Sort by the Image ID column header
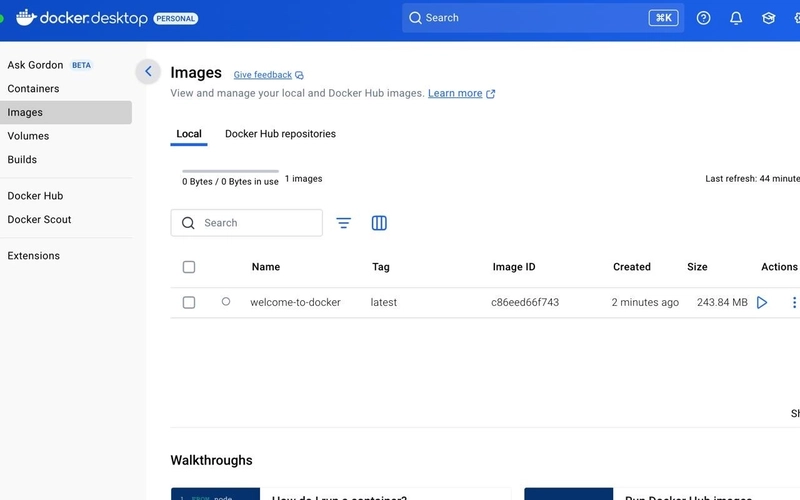Screen dimensions: 800x500 pyautogui.click(x=514, y=267)
